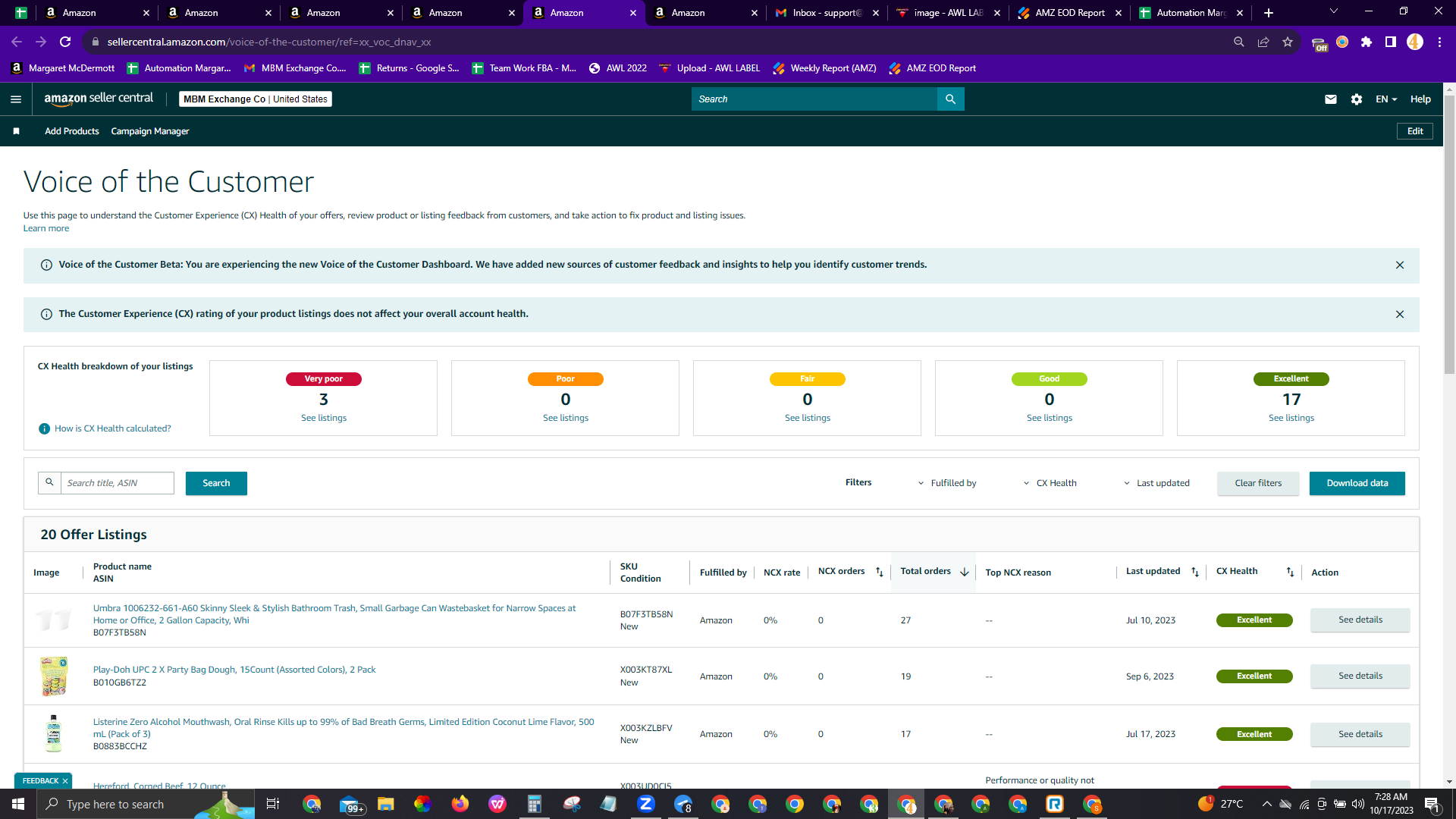
Task: Open the Seller Central hamburger menu
Action: tap(16, 99)
